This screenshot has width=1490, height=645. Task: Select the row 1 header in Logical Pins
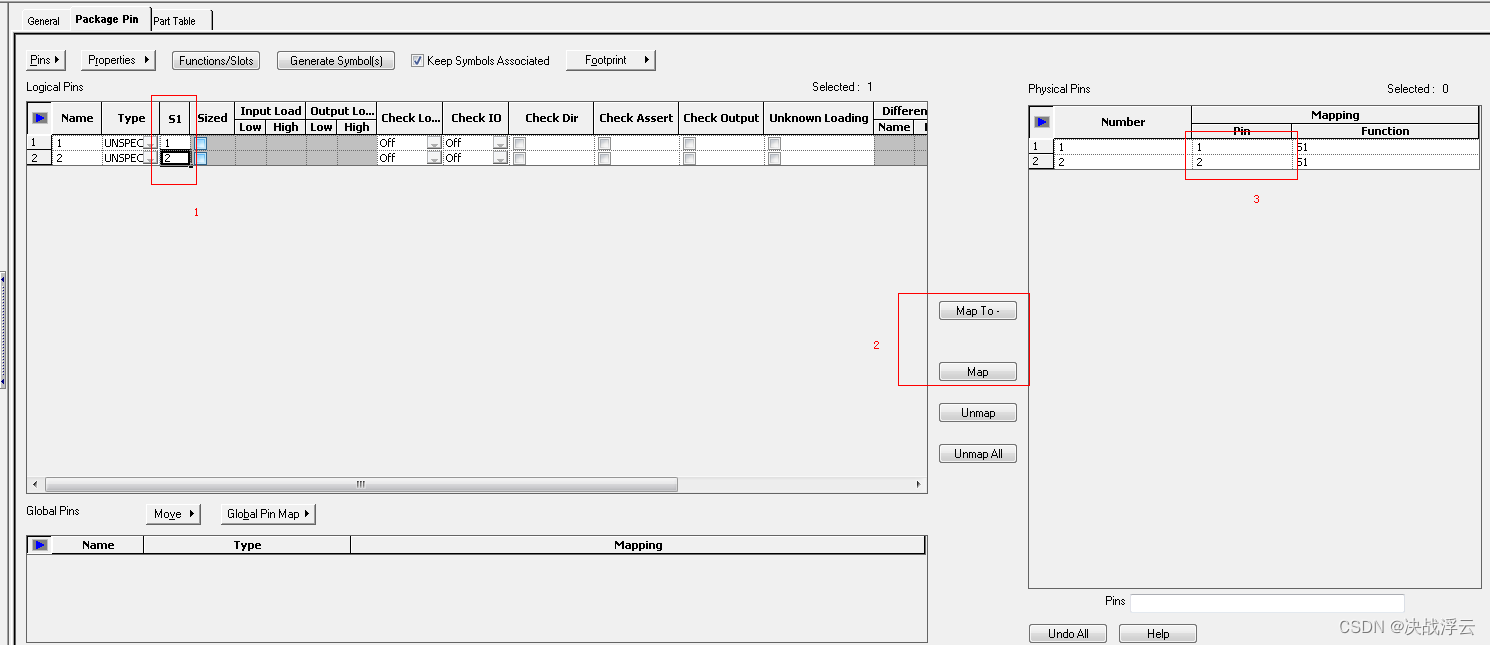coord(36,142)
